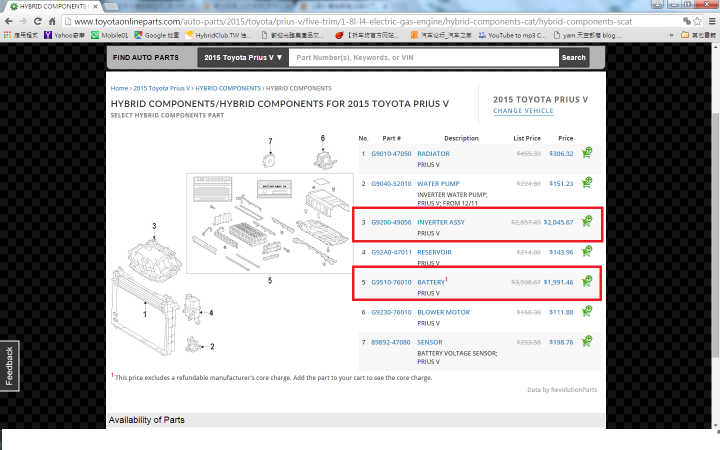Open the Feedback side tab
Viewport: 720px width, 450px height.
9,366
